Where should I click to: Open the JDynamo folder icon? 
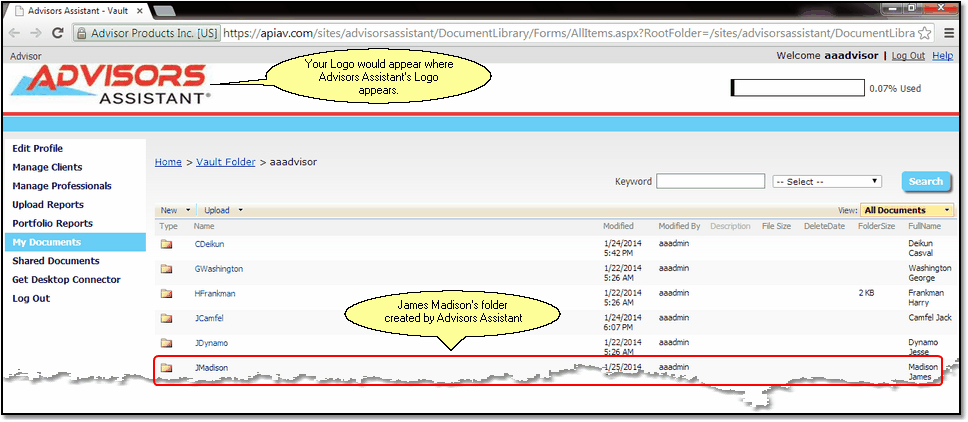tap(166, 343)
